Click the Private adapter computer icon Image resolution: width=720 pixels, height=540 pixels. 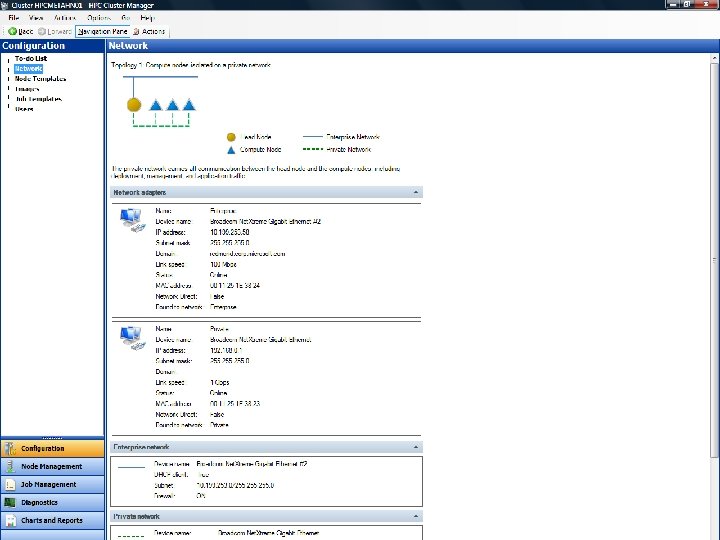(x=132, y=338)
